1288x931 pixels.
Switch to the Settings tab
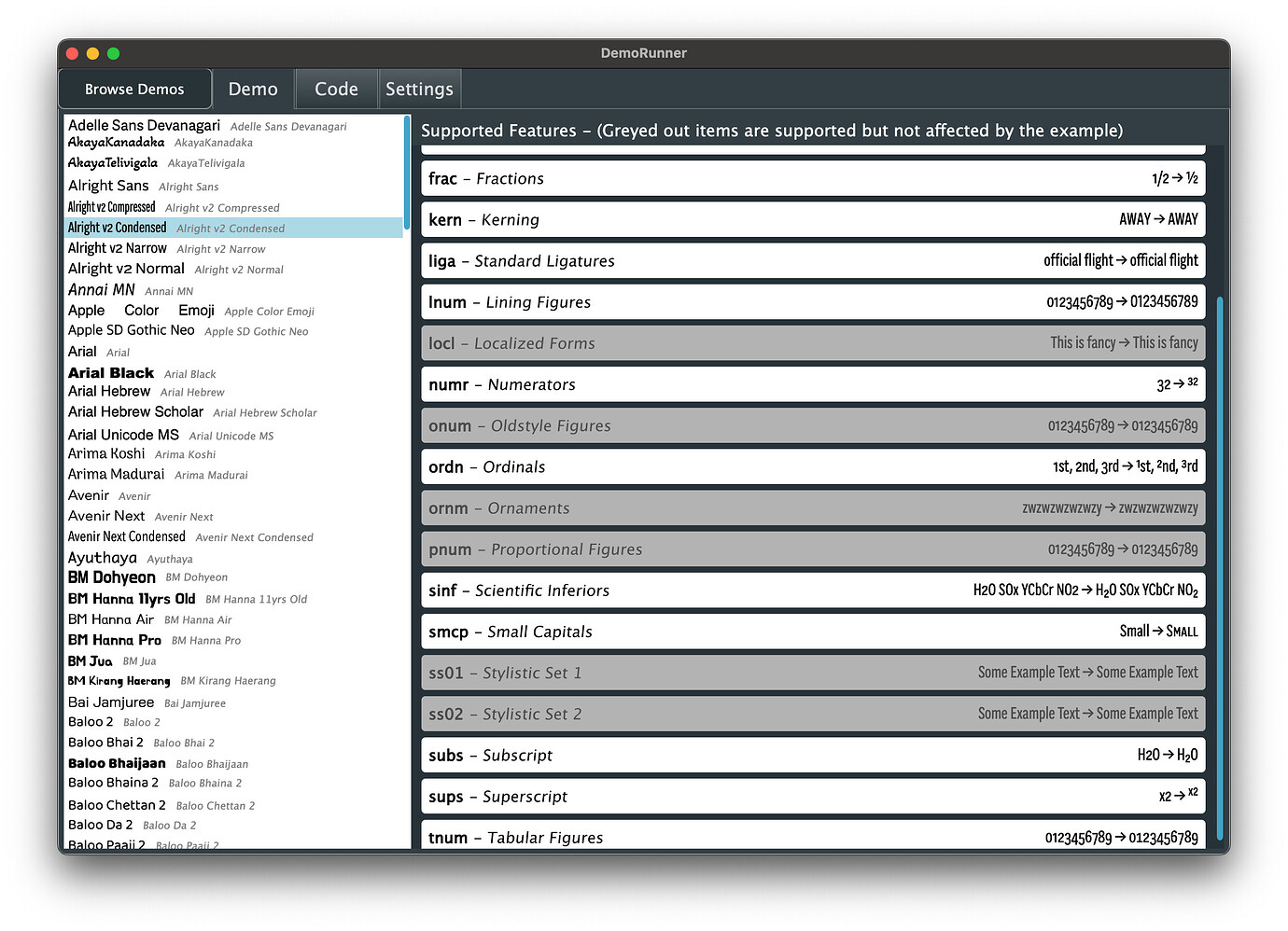tap(419, 89)
